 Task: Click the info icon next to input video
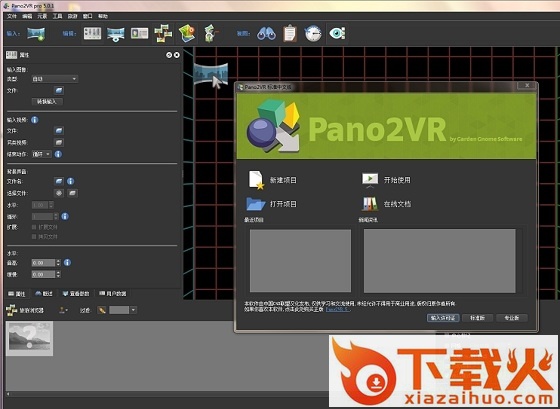35,120
